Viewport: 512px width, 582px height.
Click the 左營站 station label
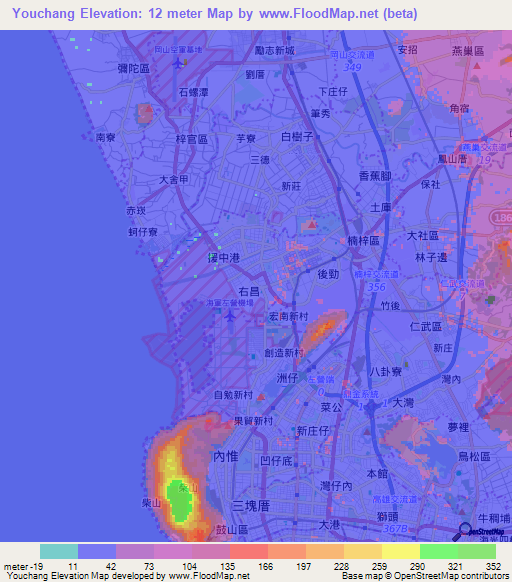321,379
